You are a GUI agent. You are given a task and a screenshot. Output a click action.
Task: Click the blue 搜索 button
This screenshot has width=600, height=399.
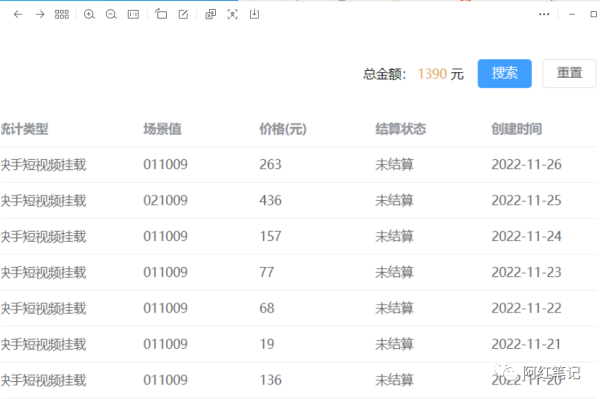(x=504, y=73)
